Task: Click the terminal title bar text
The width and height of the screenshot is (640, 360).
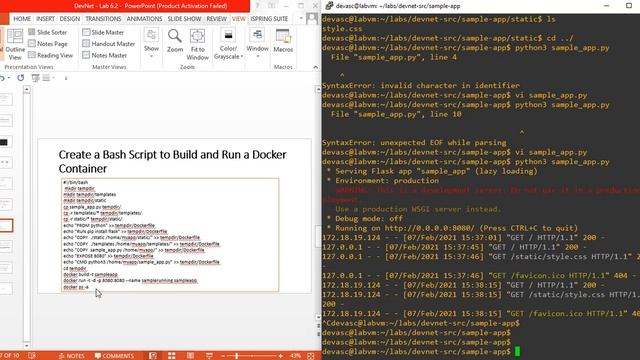Action: click(x=398, y=6)
